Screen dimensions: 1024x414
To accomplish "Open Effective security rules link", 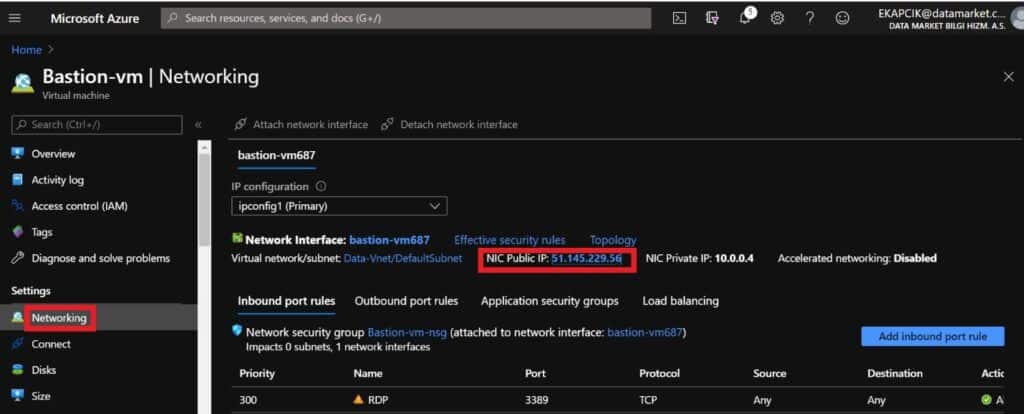I will pyautogui.click(x=510, y=240).
